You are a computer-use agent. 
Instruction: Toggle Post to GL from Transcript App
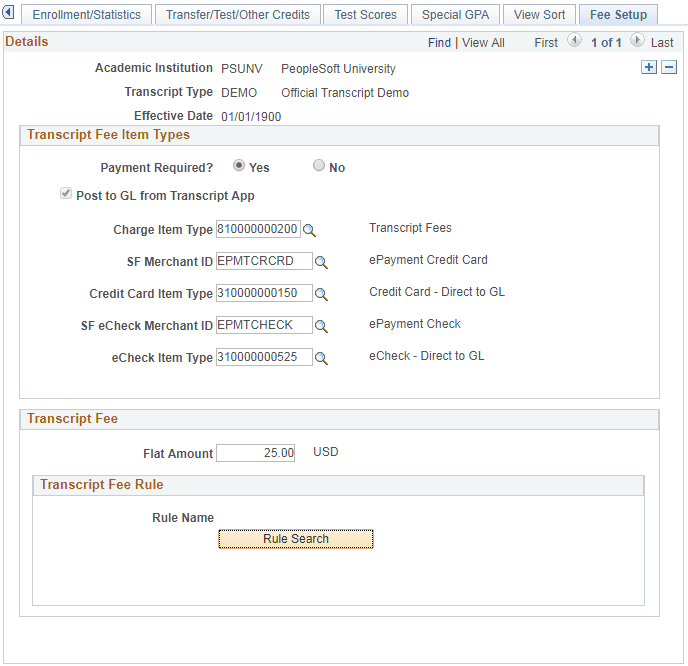click(66, 193)
